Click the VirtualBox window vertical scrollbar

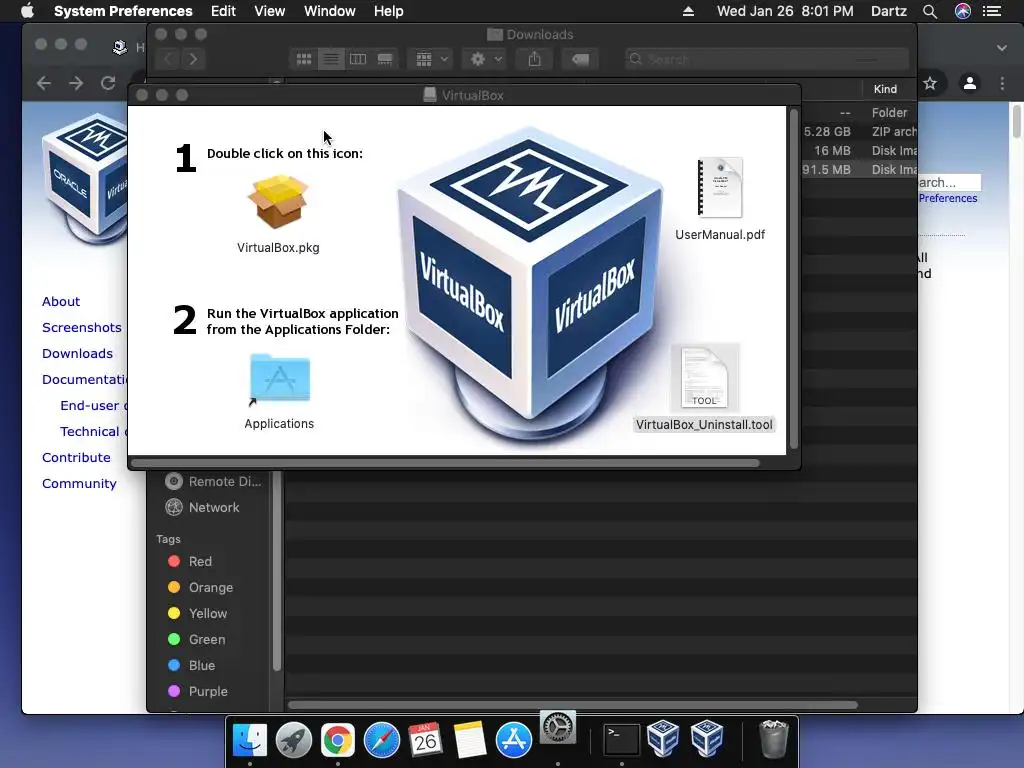[794, 279]
